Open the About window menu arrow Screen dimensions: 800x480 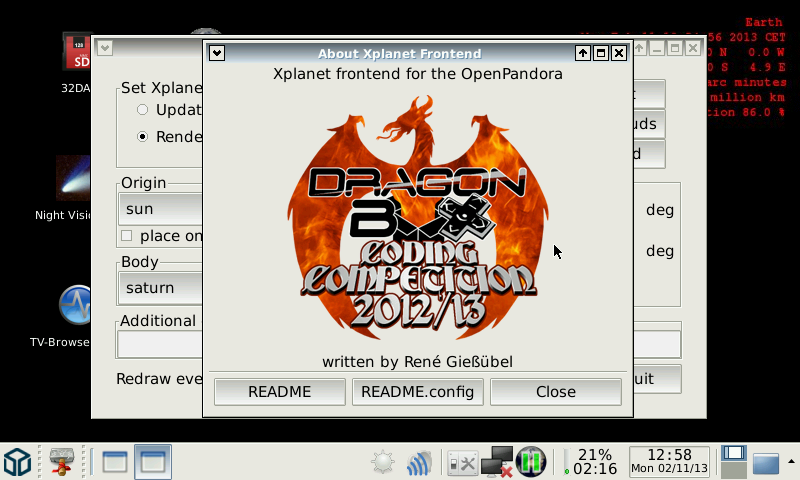(x=217, y=53)
